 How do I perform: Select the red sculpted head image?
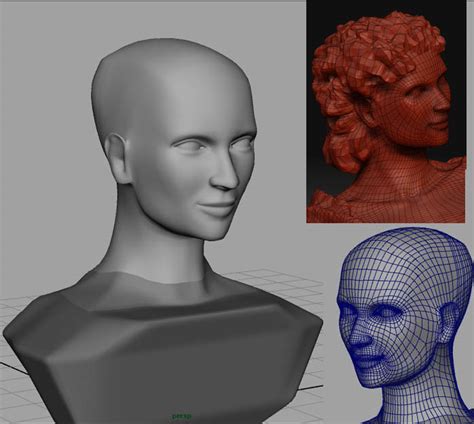pos(386,112)
